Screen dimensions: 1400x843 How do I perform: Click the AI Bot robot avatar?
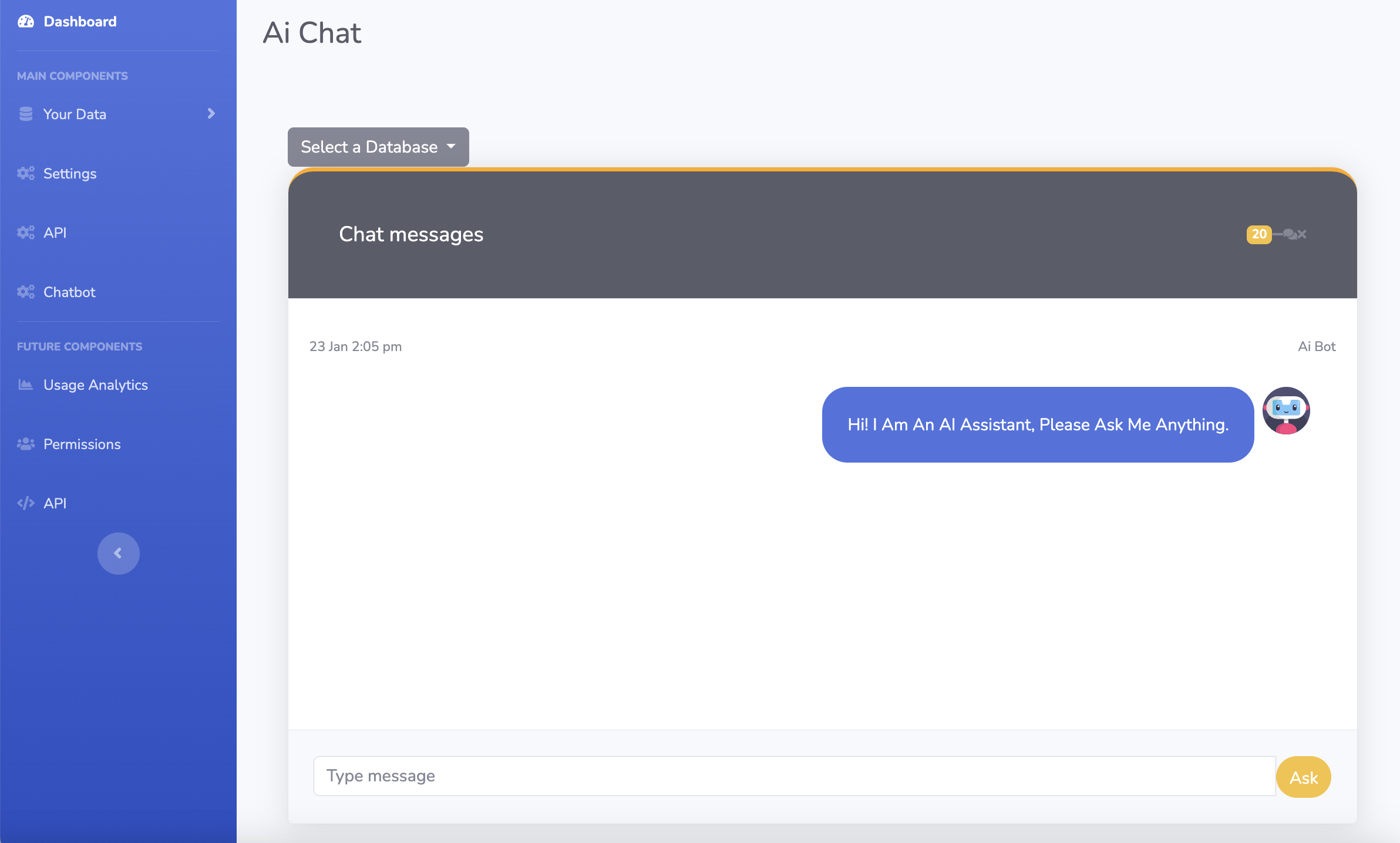click(x=1286, y=410)
